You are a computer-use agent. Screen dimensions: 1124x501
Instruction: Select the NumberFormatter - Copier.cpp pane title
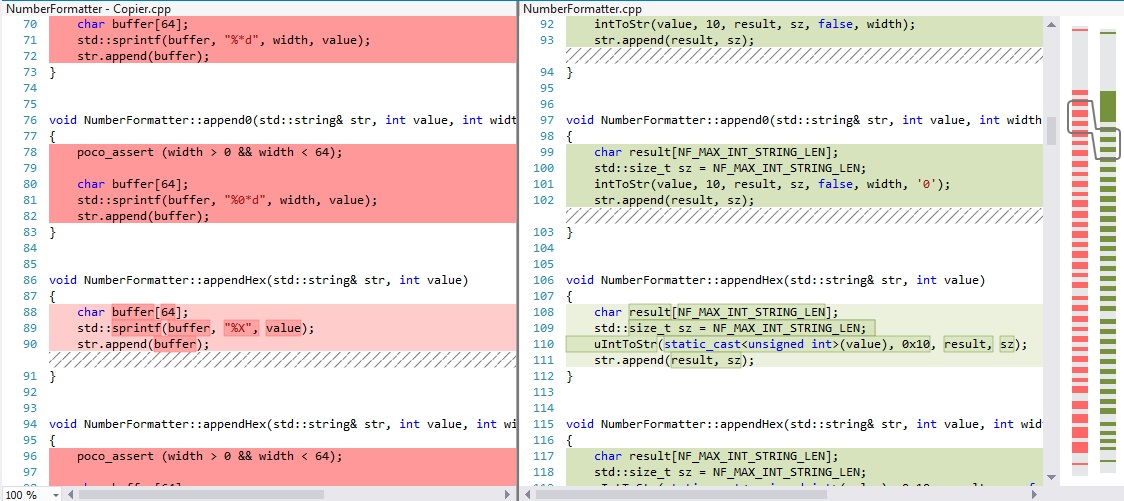click(75, 8)
